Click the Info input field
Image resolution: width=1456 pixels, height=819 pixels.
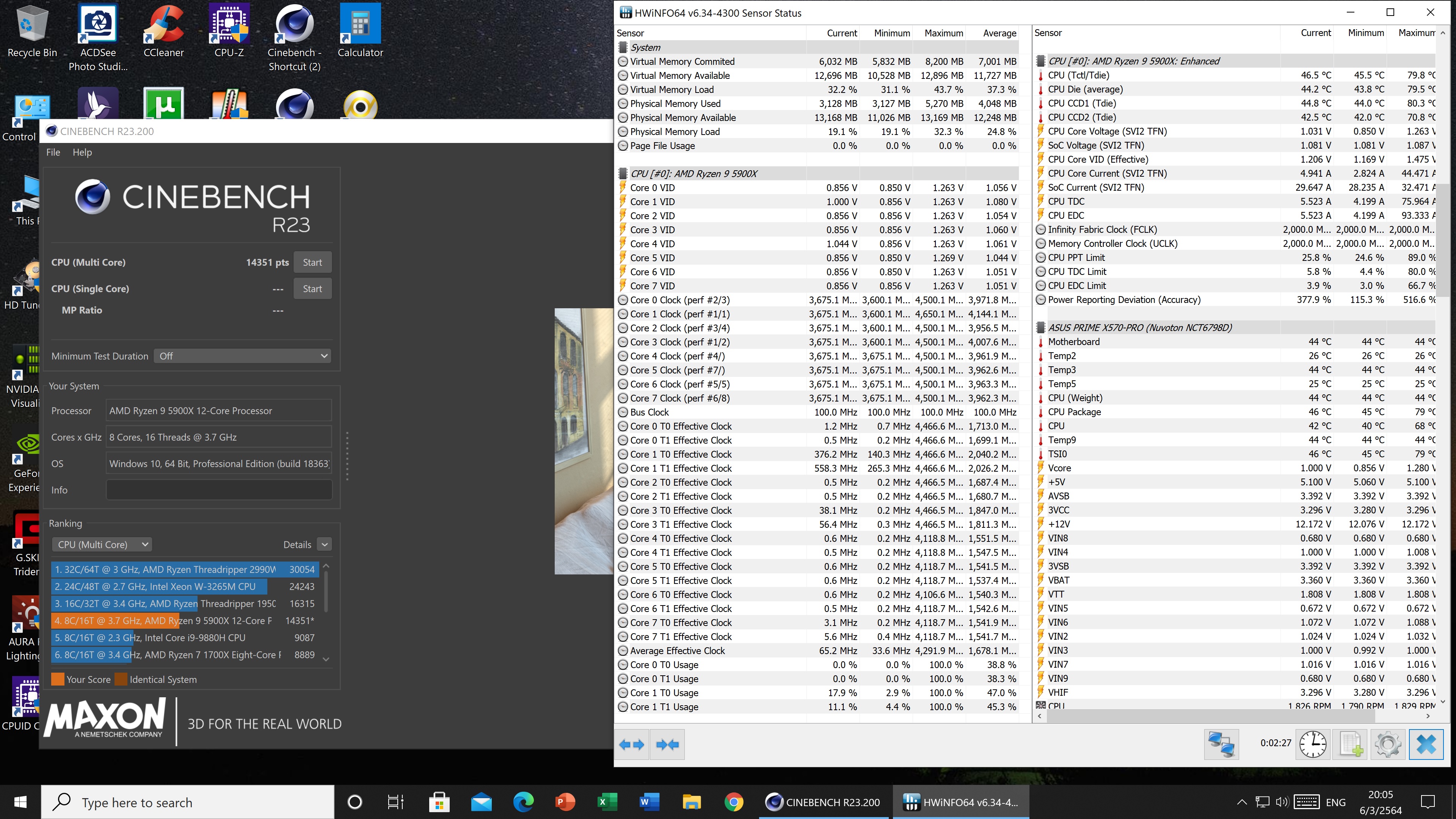[219, 490]
